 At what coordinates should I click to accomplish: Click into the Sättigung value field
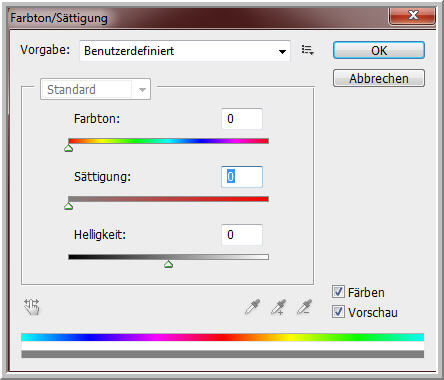point(242,177)
